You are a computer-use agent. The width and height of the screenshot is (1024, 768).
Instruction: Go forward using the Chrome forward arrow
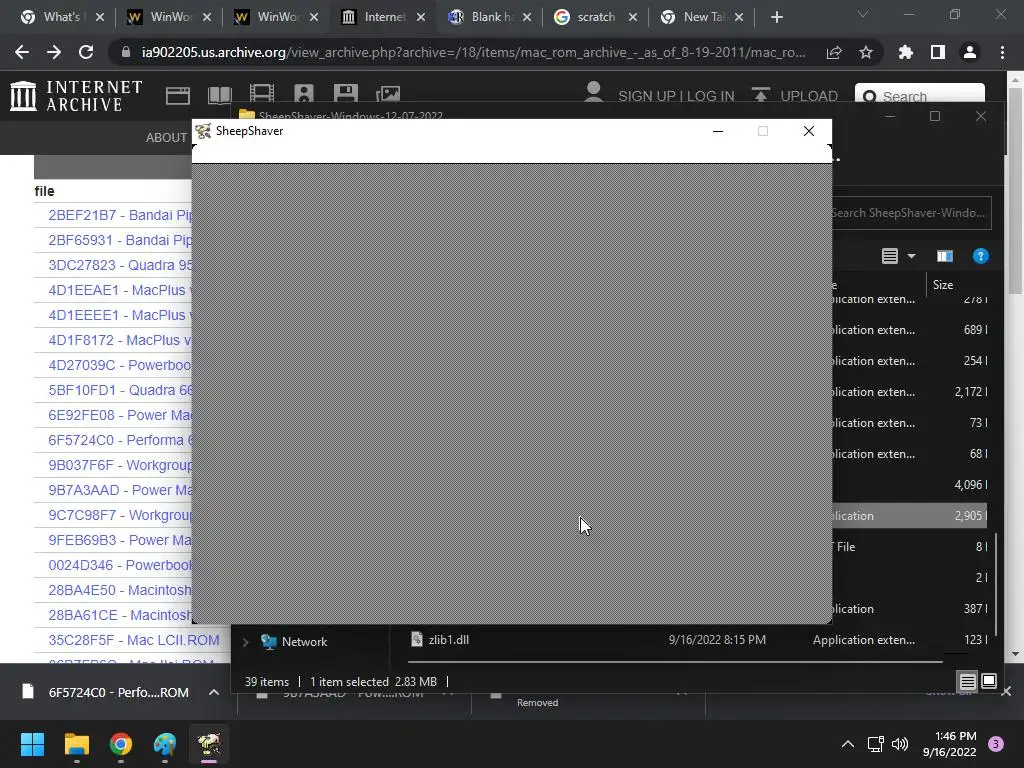(54, 52)
